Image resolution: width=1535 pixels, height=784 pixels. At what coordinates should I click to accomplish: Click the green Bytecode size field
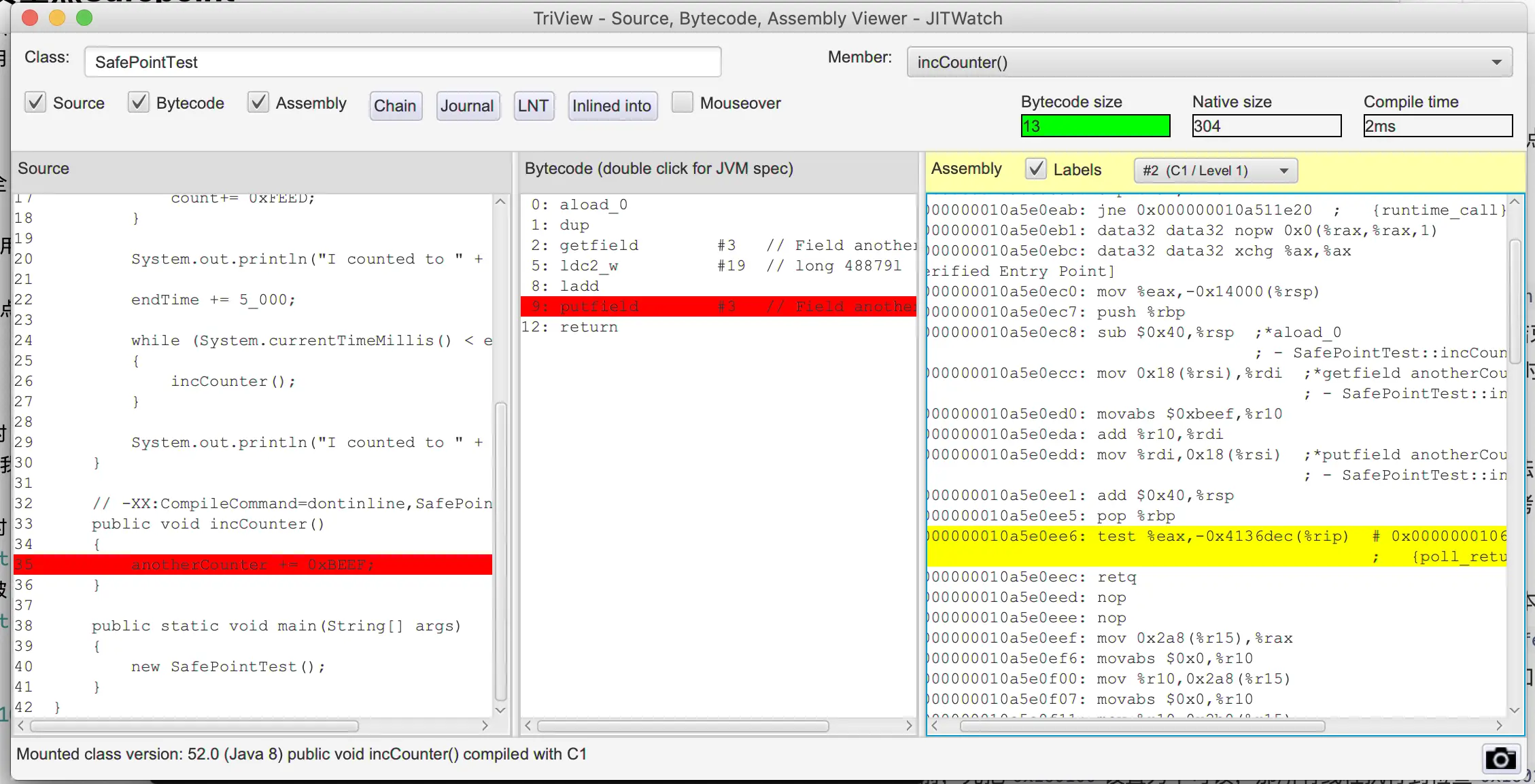pos(1095,126)
